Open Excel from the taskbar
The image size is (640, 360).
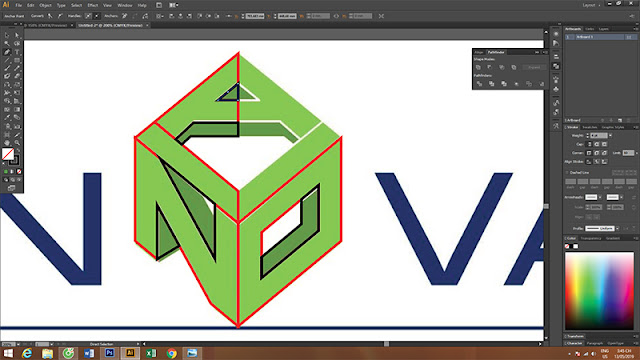pos(151,353)
